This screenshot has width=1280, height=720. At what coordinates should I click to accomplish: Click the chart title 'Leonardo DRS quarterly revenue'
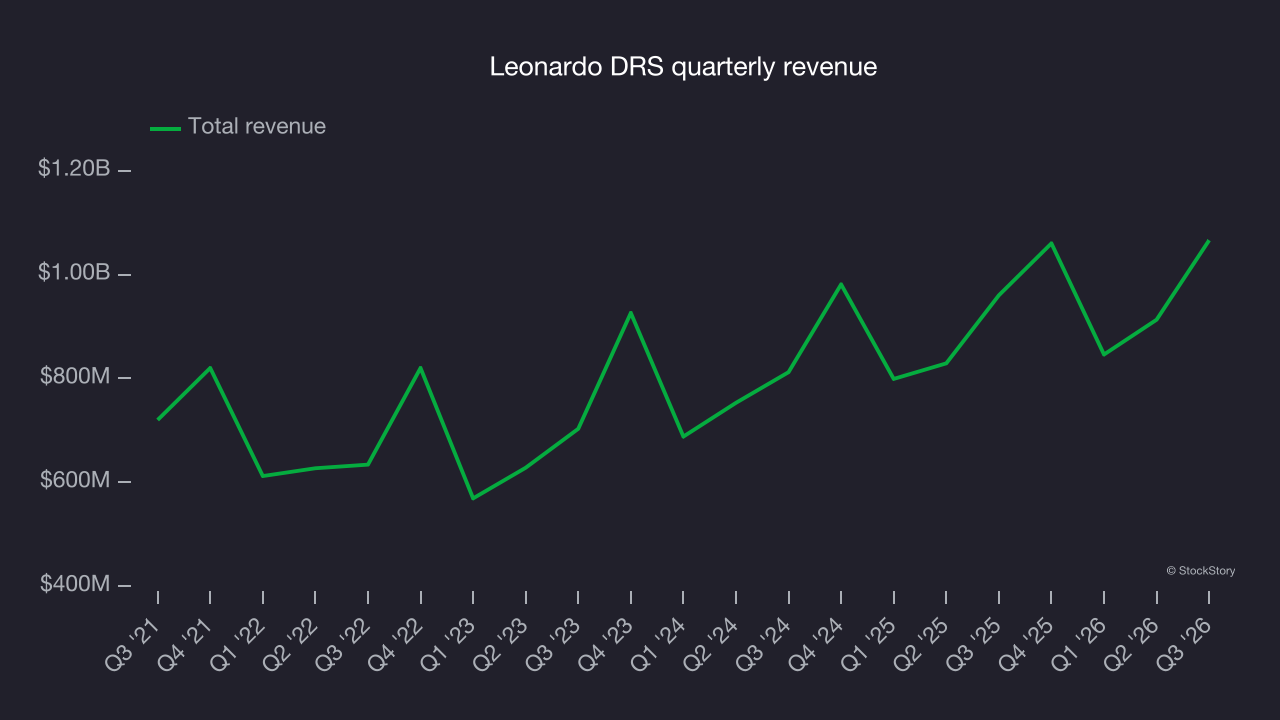[683, 67]
